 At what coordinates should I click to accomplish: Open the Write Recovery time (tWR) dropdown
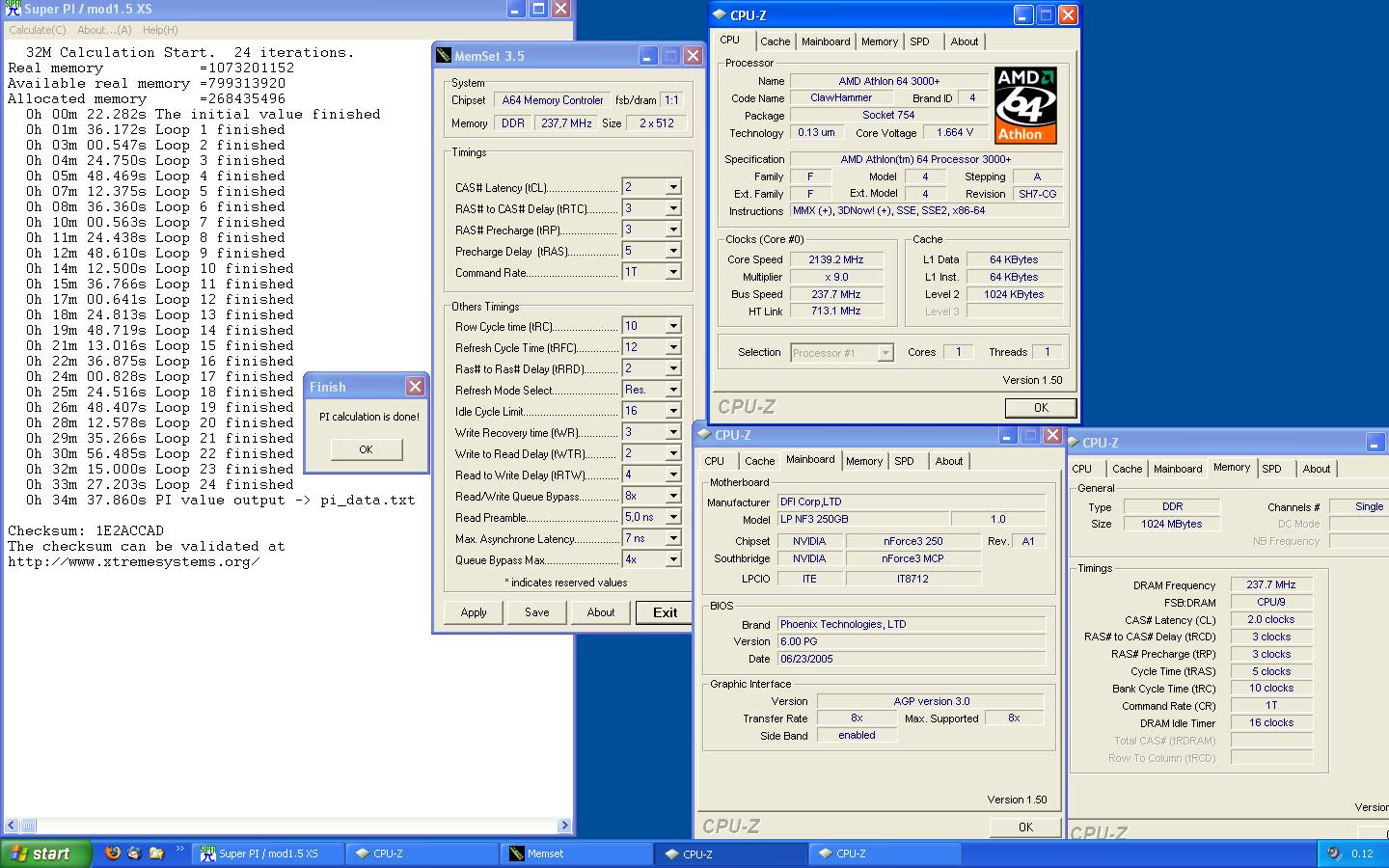(673, 432)
